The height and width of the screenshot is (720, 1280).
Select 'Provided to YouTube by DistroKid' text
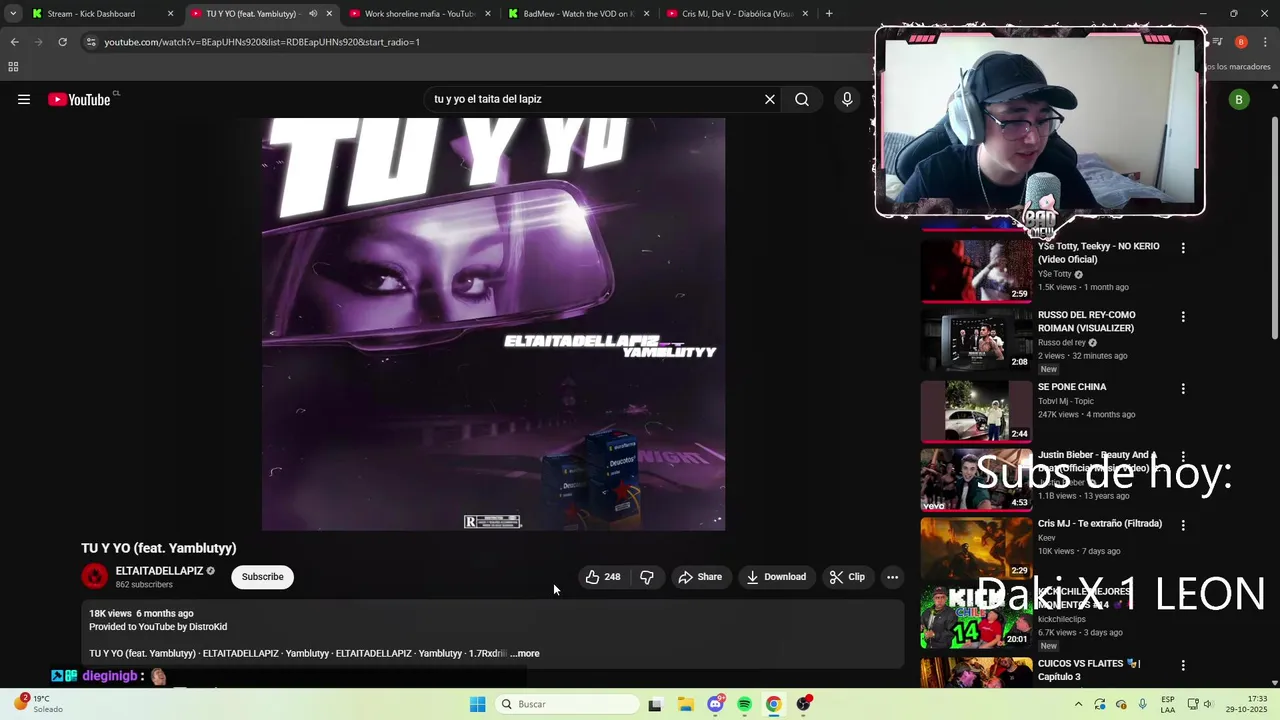click(x=158, y=627)
